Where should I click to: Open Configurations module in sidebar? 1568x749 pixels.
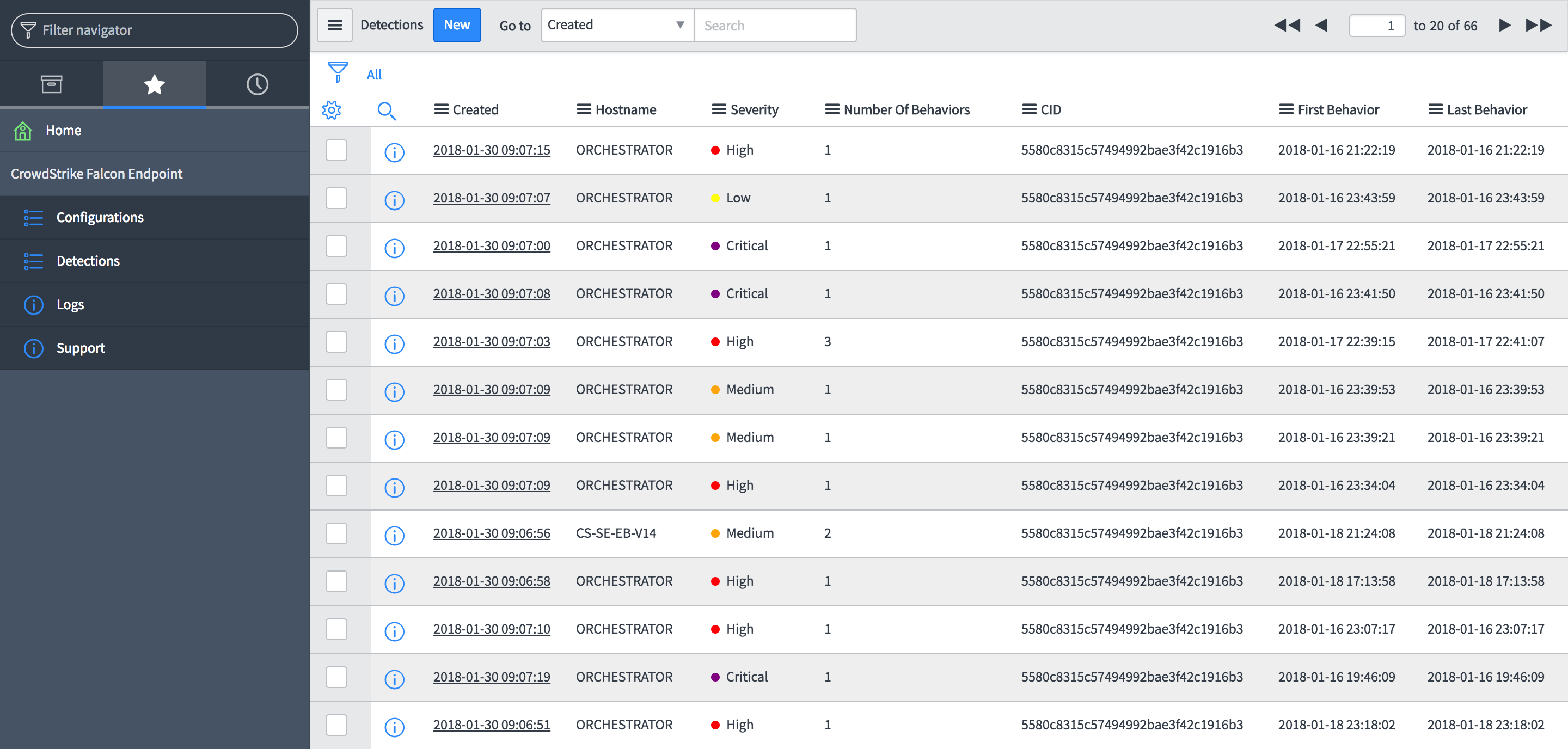coord(100,217)
